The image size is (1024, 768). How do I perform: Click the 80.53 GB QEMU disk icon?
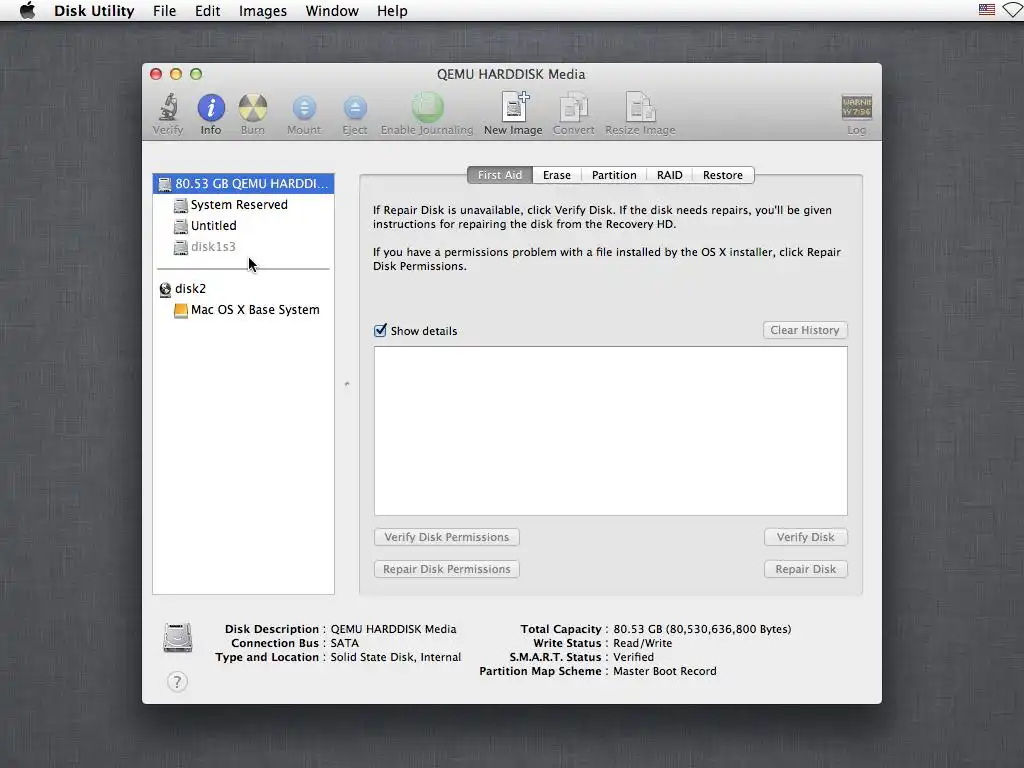(165, 184)
